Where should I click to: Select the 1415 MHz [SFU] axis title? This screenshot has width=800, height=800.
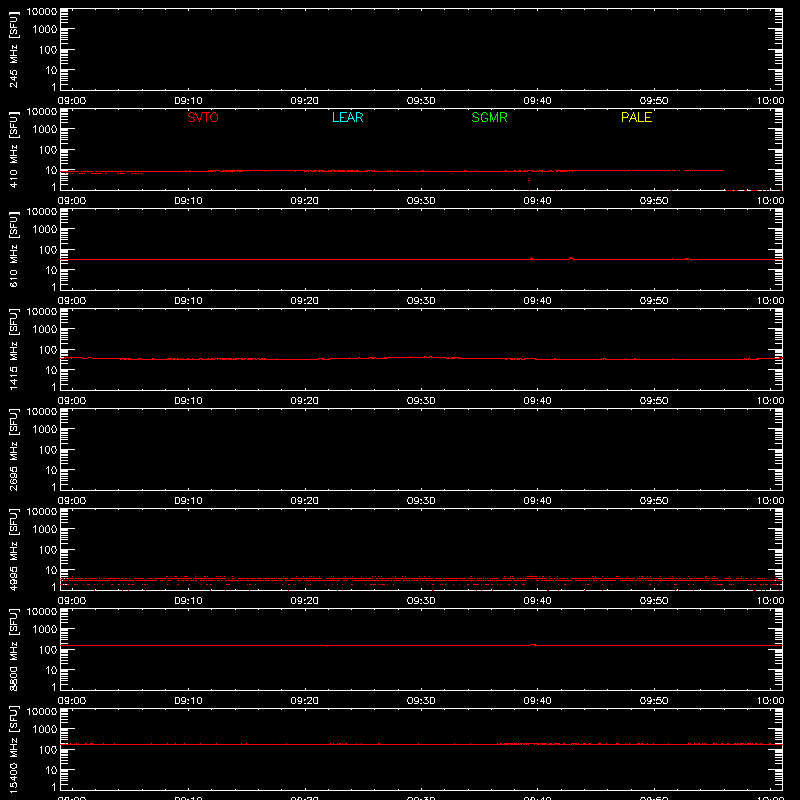(x=13, y=349)
